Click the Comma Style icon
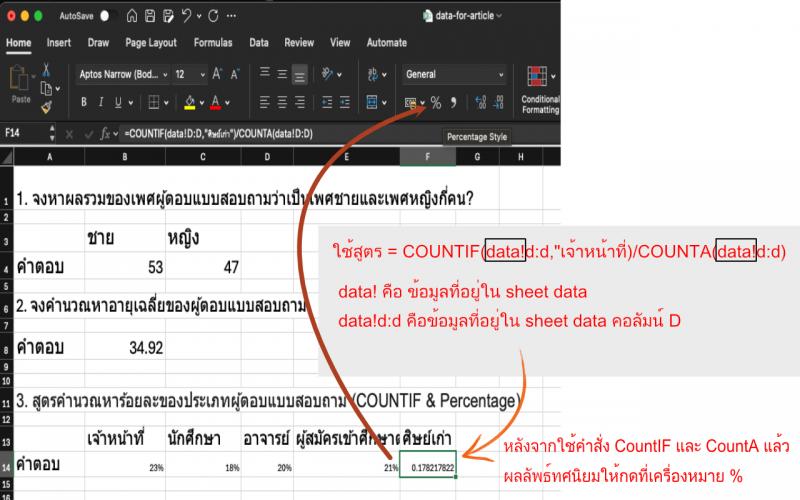Screen dimensions: 800x500 [453, 102]
